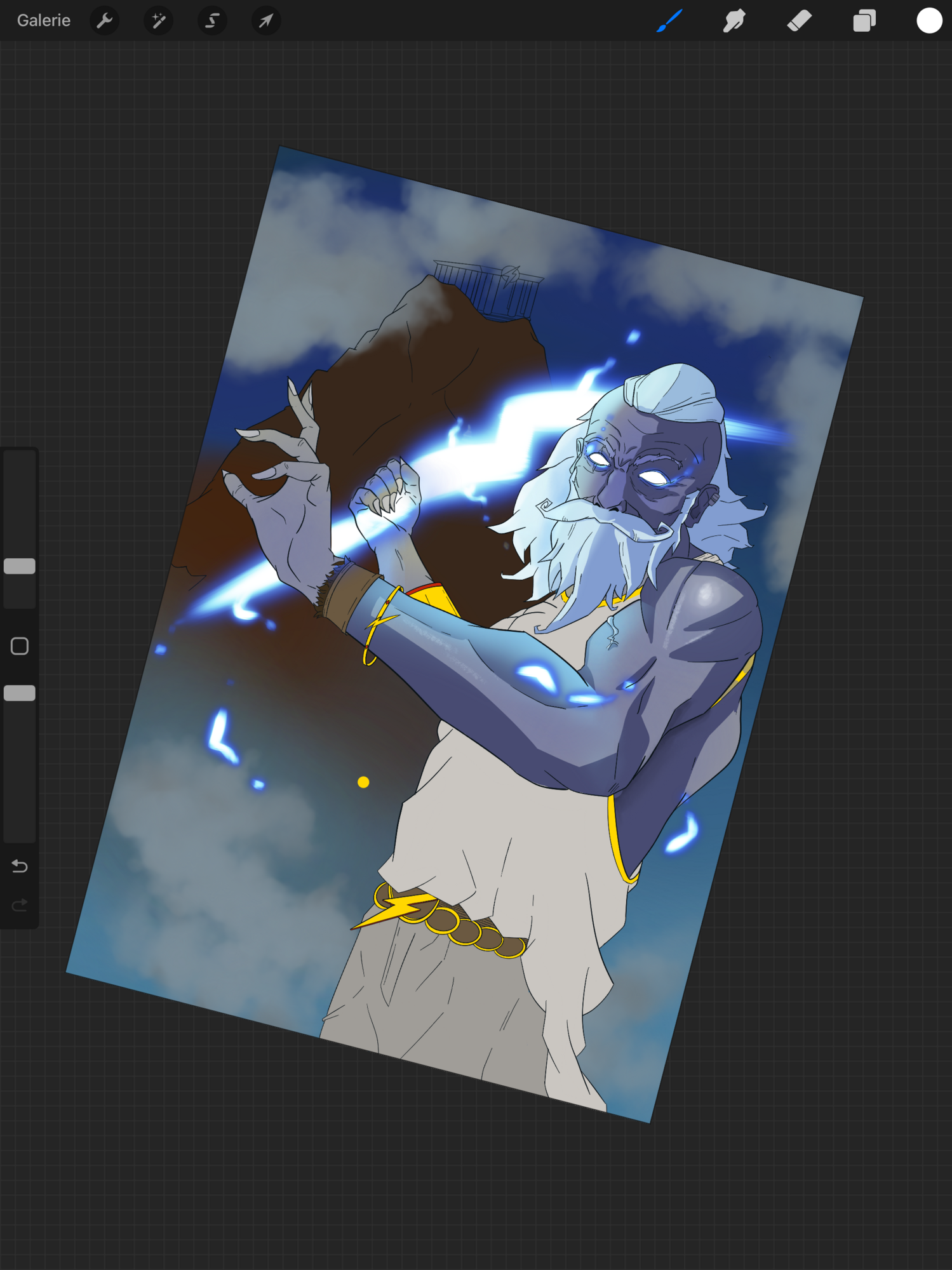Select the Smudge tool
The image size is (952, 1270).
(x=734, y=21)
